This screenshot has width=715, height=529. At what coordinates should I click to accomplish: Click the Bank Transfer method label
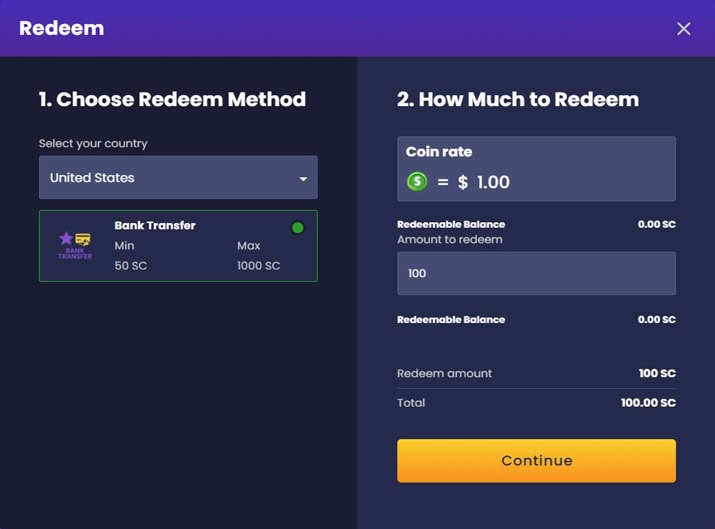coord(155,226)
